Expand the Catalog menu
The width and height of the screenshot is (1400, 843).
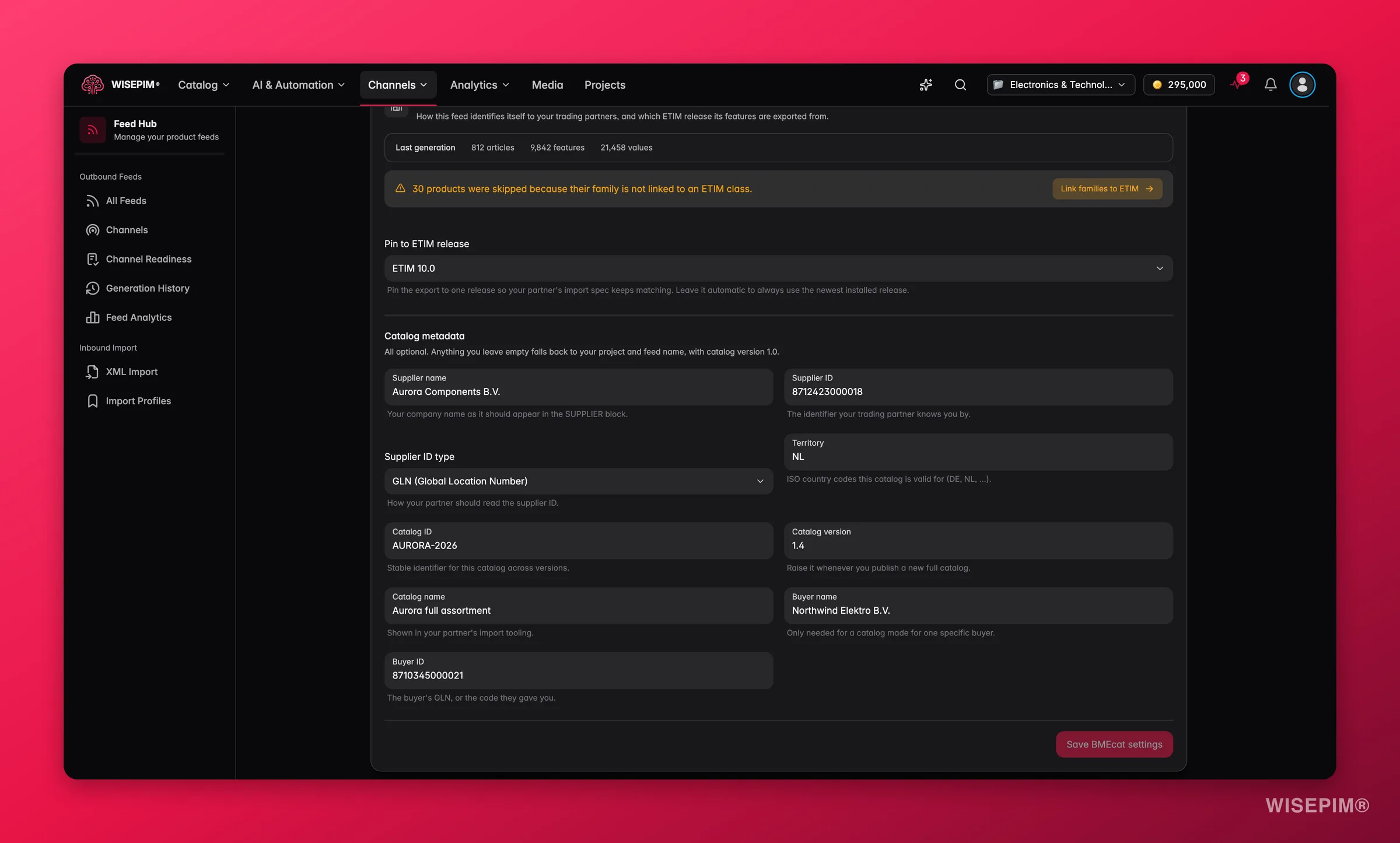(x=203, y=85)
